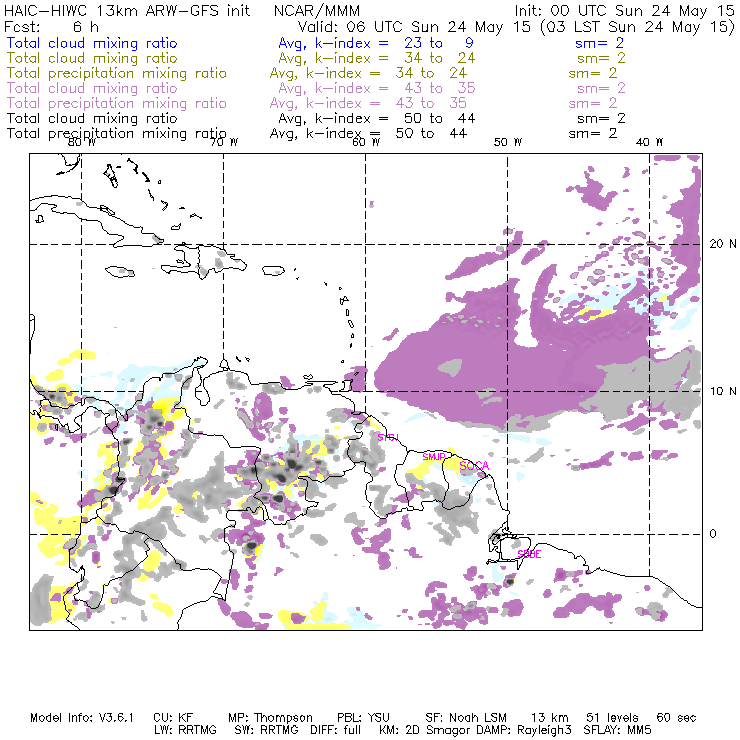
Task: Click the blue 'sm= 2' value
Action: [x=599, y=43]
